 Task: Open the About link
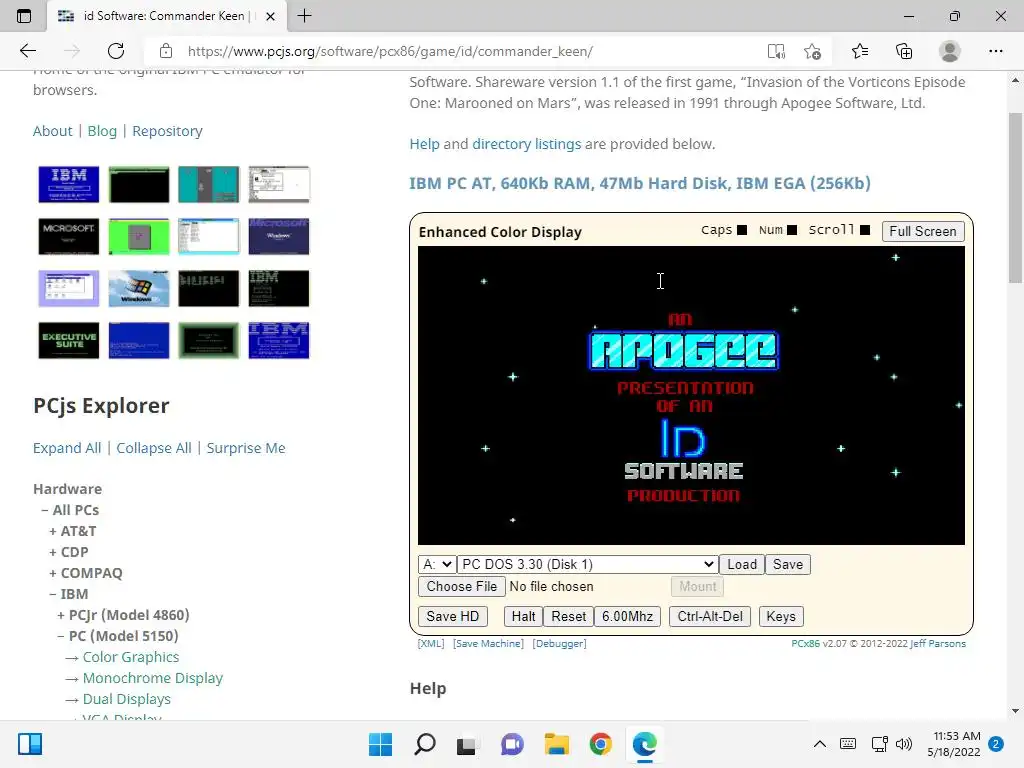tap(53, 131)
